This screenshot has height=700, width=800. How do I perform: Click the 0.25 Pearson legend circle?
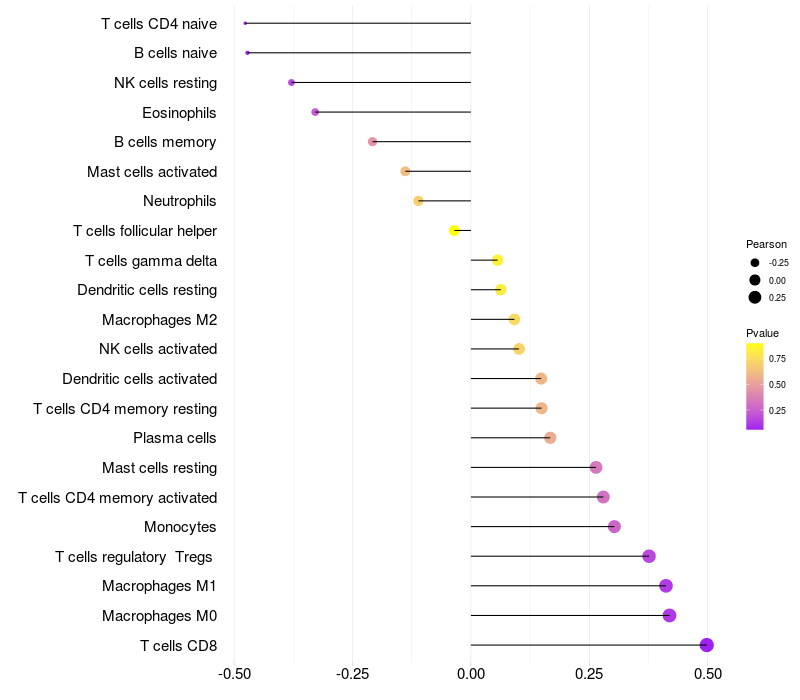pos(755,297)
